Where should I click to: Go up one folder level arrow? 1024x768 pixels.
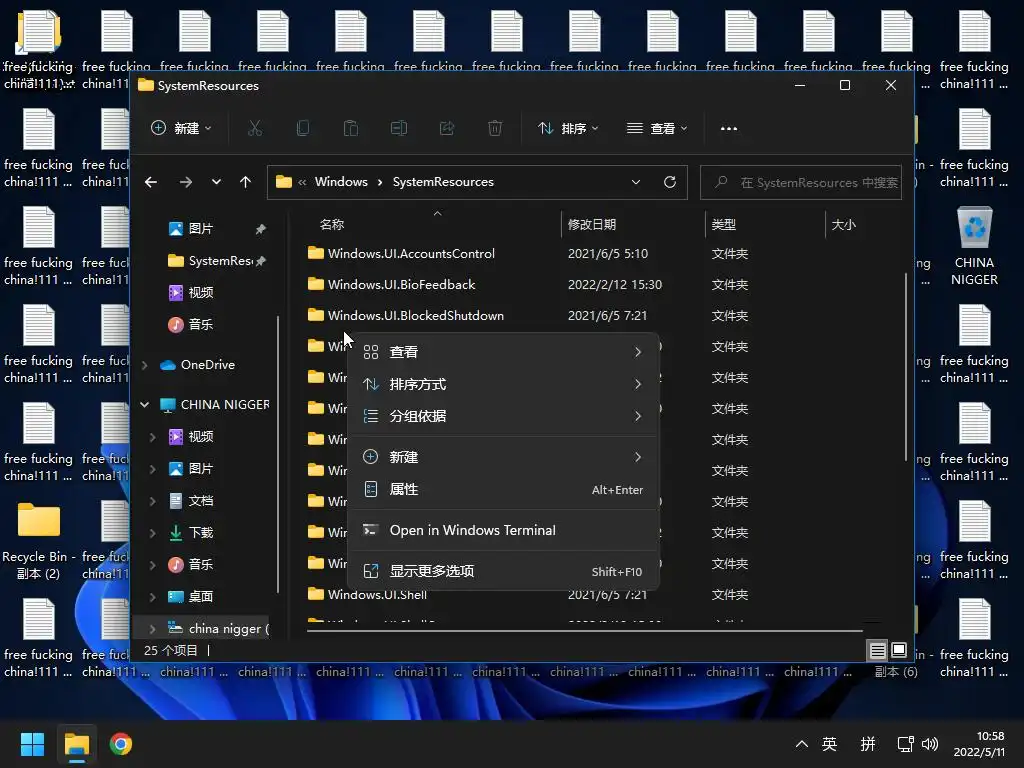[246, 182]
